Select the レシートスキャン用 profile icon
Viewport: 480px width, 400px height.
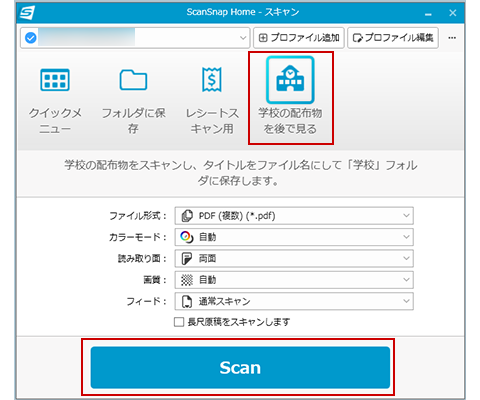coord(212,79)
